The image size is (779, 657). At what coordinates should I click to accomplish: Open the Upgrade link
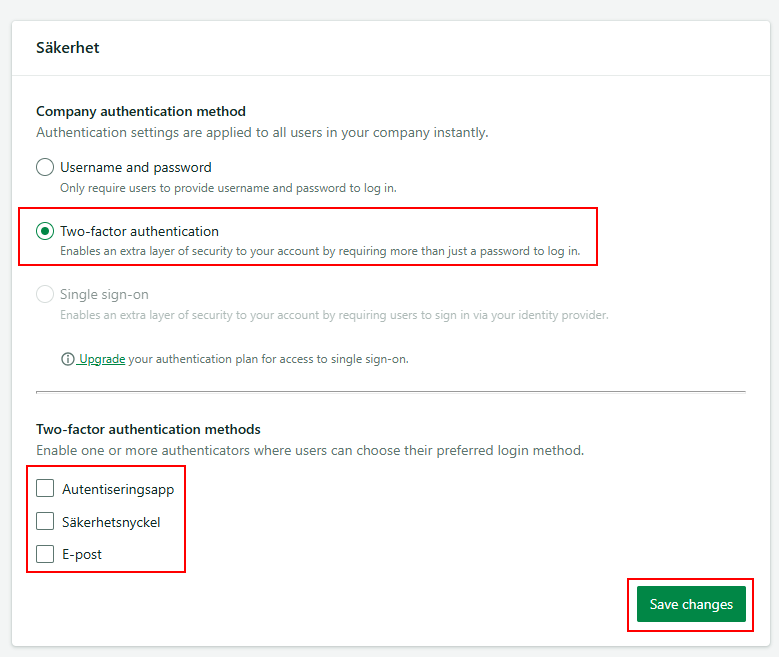102,359
